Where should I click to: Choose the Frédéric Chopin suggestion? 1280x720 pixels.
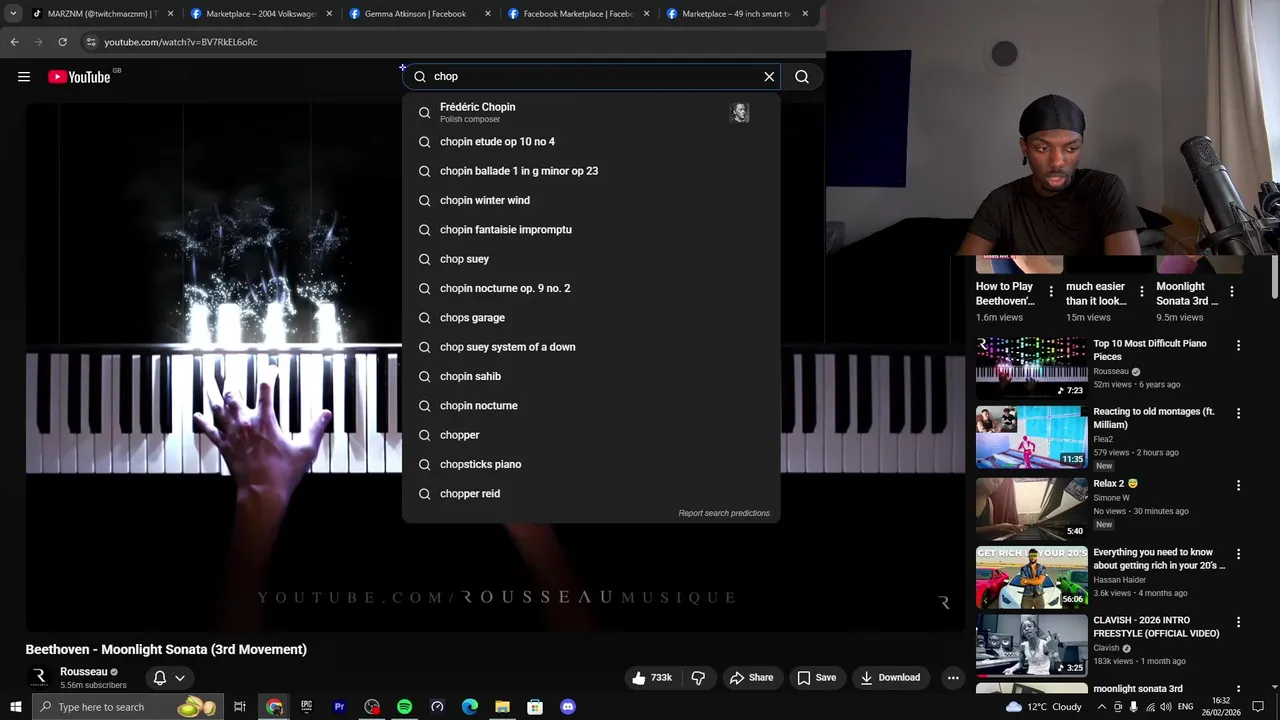point(591,112)
